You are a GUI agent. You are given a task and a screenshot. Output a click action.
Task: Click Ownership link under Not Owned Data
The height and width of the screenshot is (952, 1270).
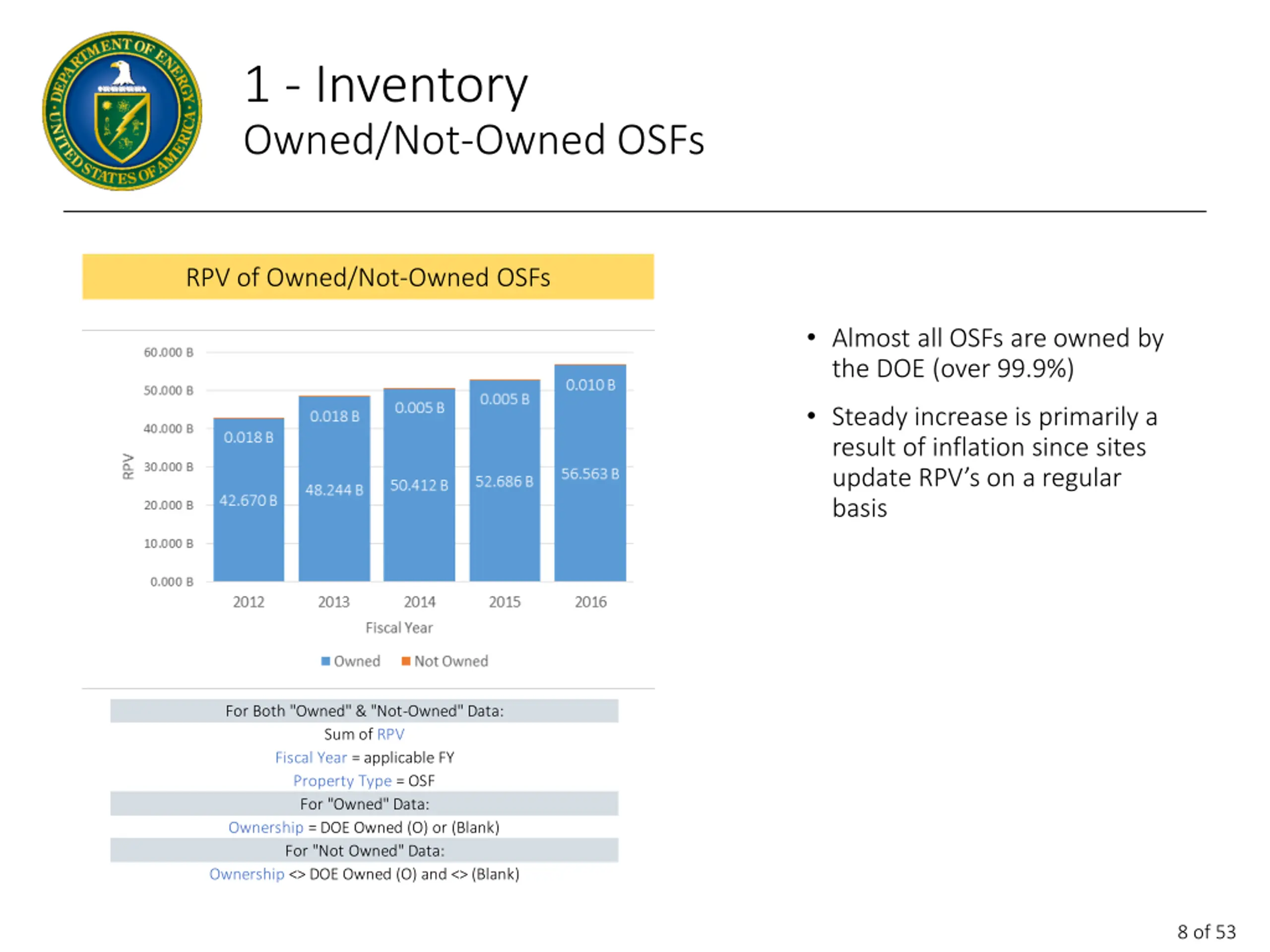pos(246,874)
